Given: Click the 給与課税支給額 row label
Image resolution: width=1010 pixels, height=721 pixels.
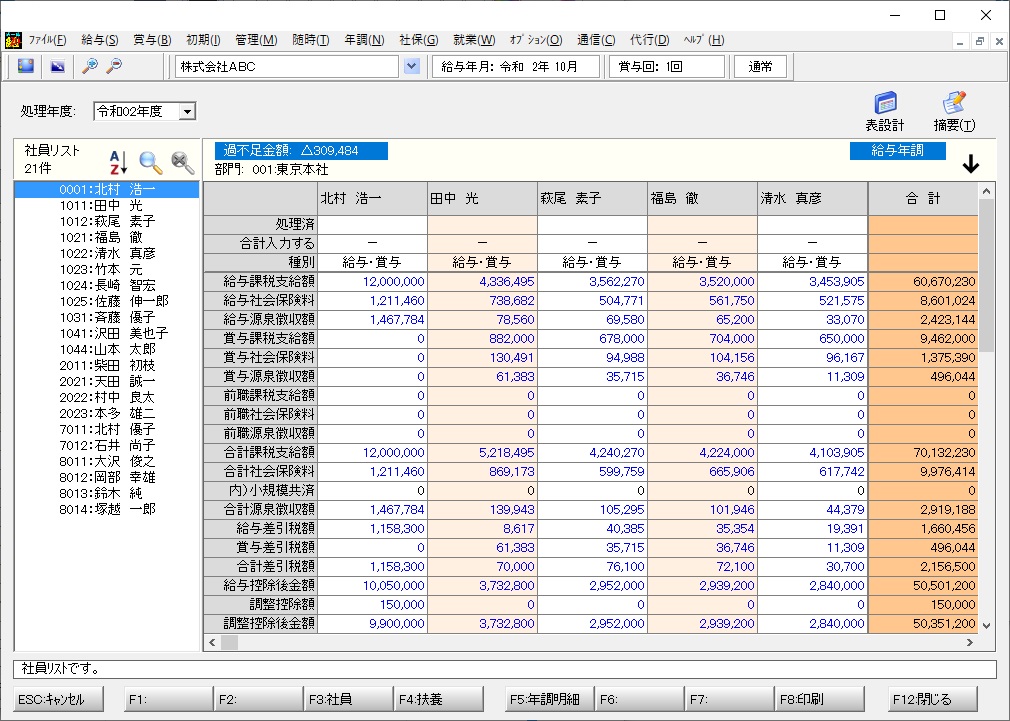Looking at the screenshot, I should [x=261, y=282].
